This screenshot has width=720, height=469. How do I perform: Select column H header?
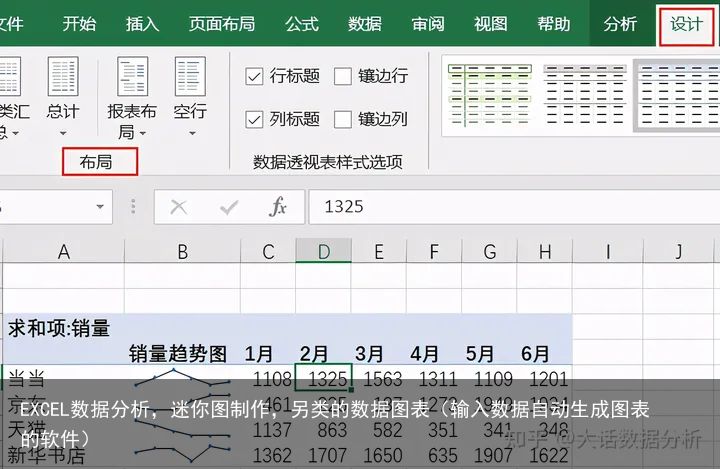(545, 252)
